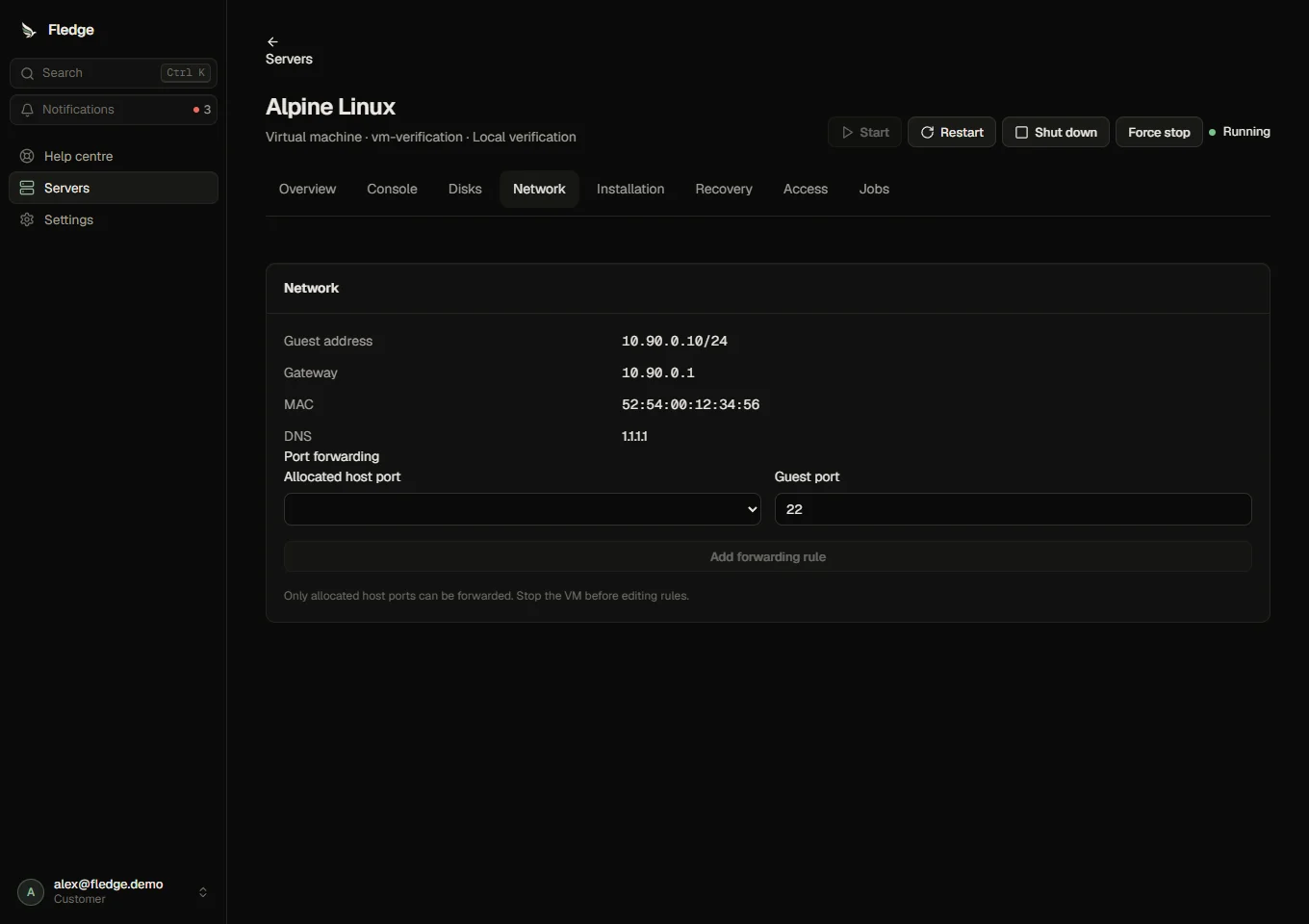Click the red notification count badge
This screenshot has width=1309, height=924.
(202, 110)
